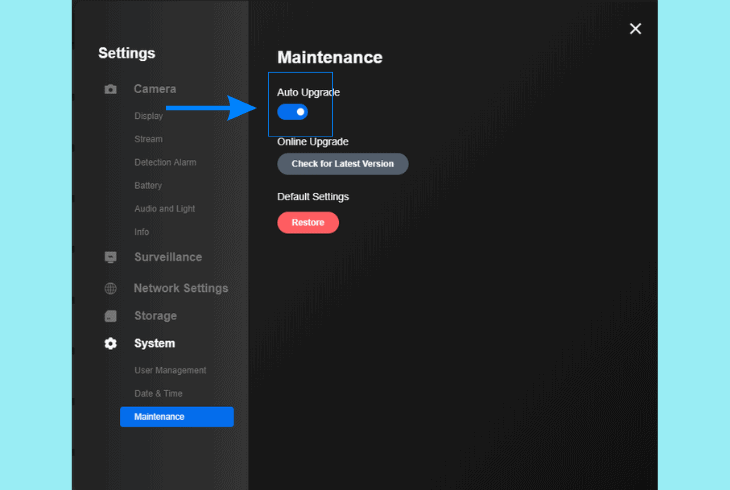
Task: Show the camera Info page
Action: click(x=142, y=232)
